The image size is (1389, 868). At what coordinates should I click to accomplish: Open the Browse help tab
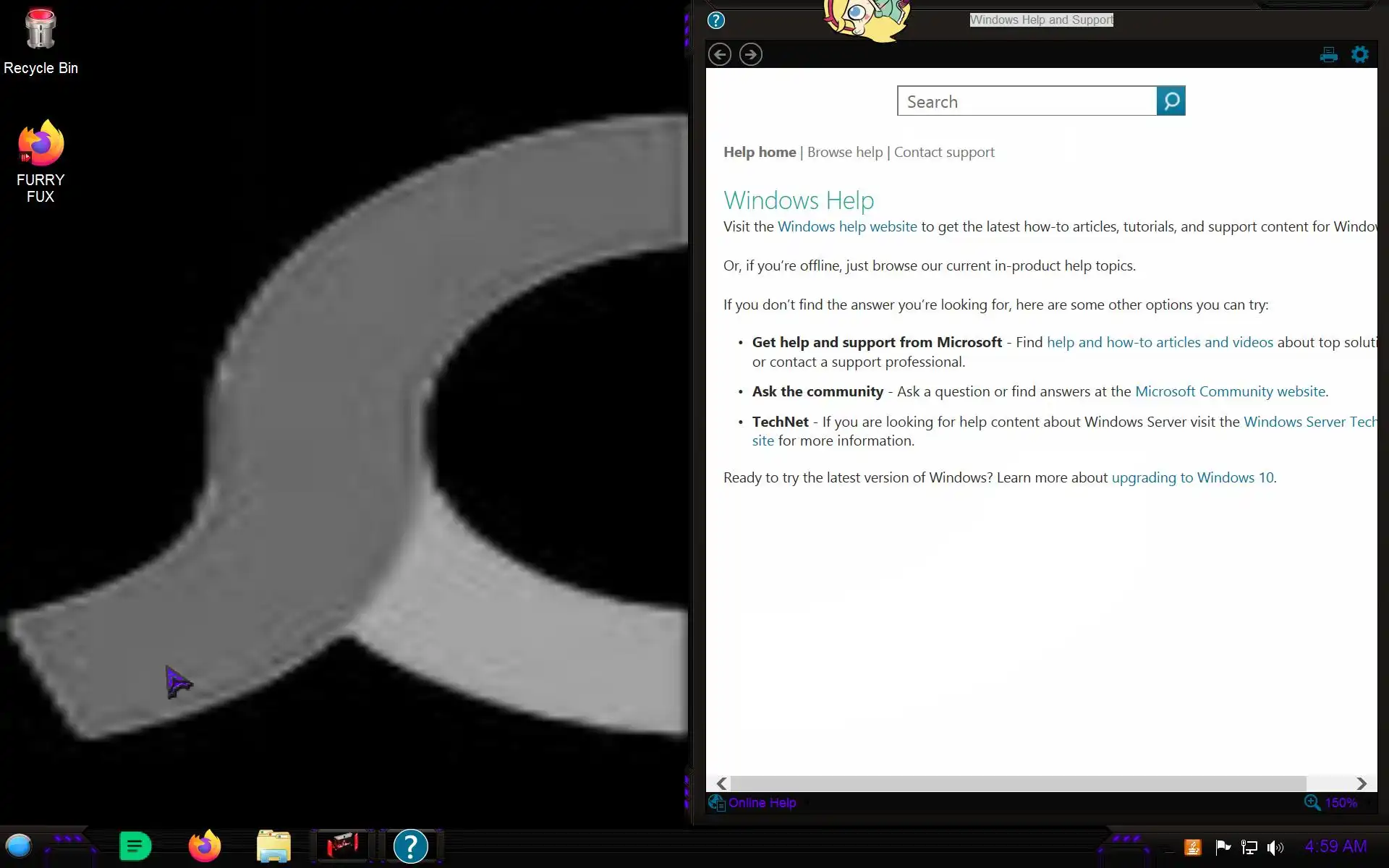click(x=844, y=152)
